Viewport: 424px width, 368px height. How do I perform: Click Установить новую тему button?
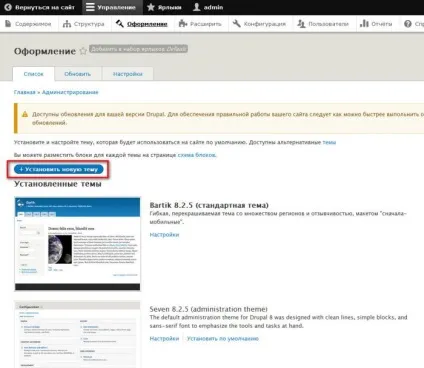[58, 169]
